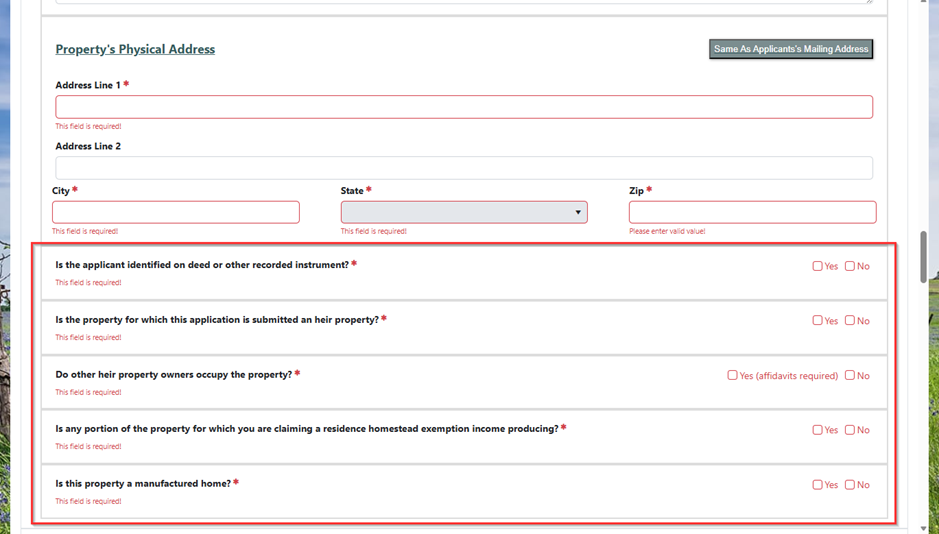Check No for applicant identified on deed
The image size is (939, 534).
[850, 266]
